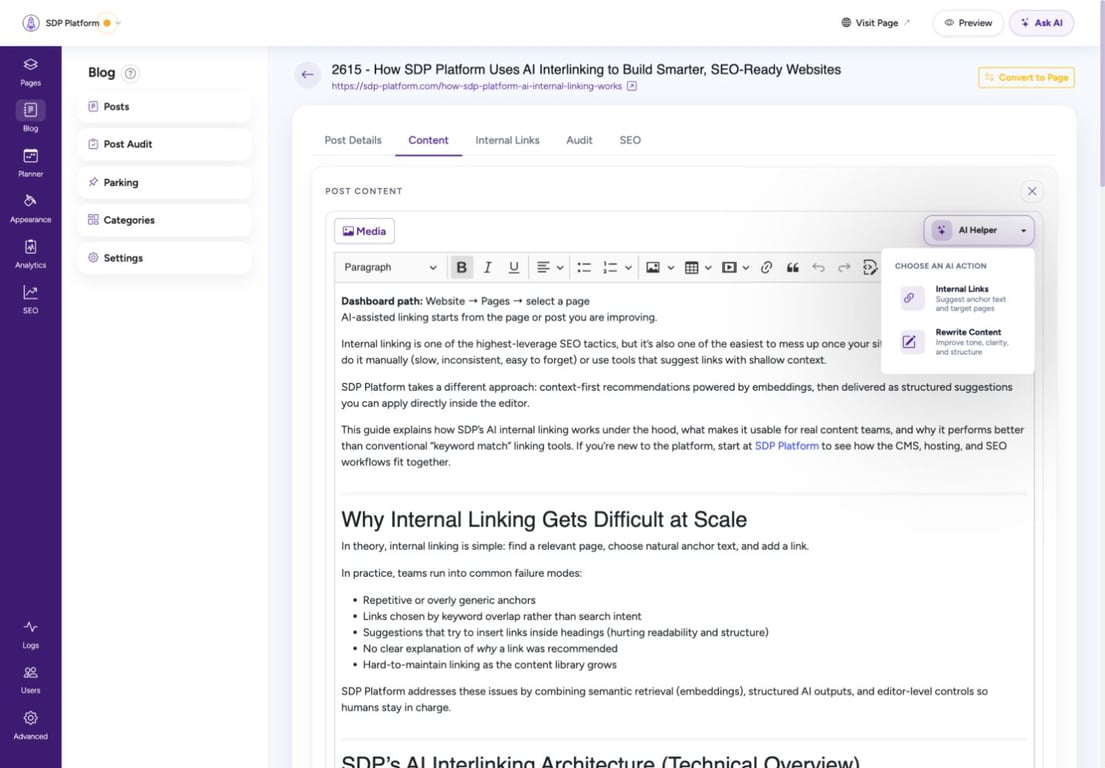Select the Content tab
Screen dimensions: 1105x768
pos(428,140)
